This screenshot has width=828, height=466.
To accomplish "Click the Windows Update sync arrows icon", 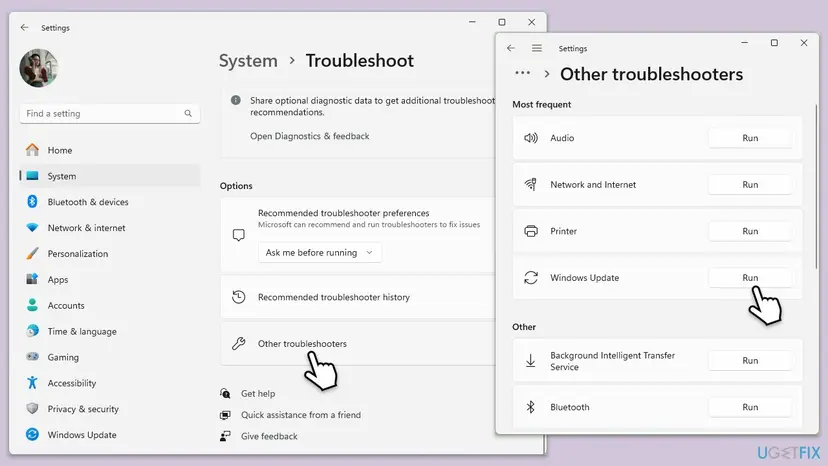I will pos(531,277).
